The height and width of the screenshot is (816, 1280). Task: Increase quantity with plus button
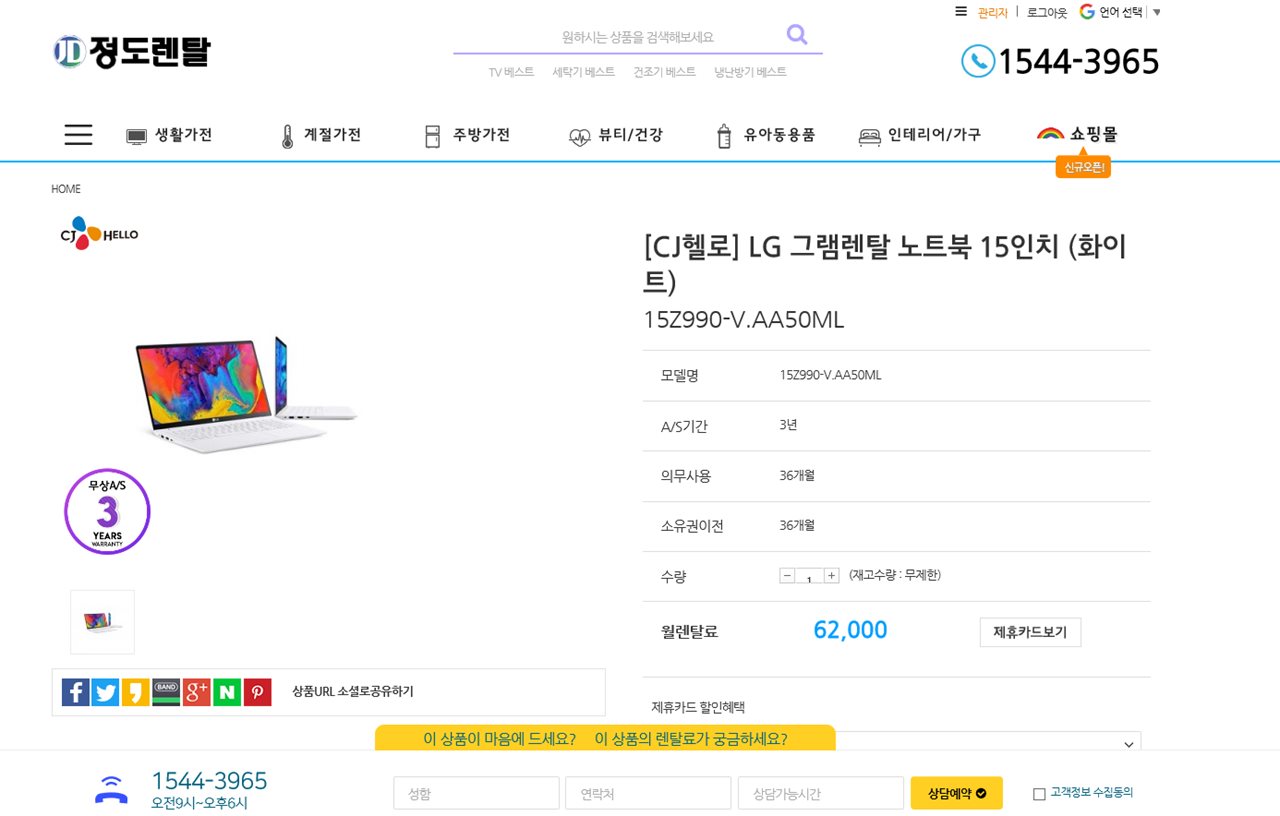point(831,576)
